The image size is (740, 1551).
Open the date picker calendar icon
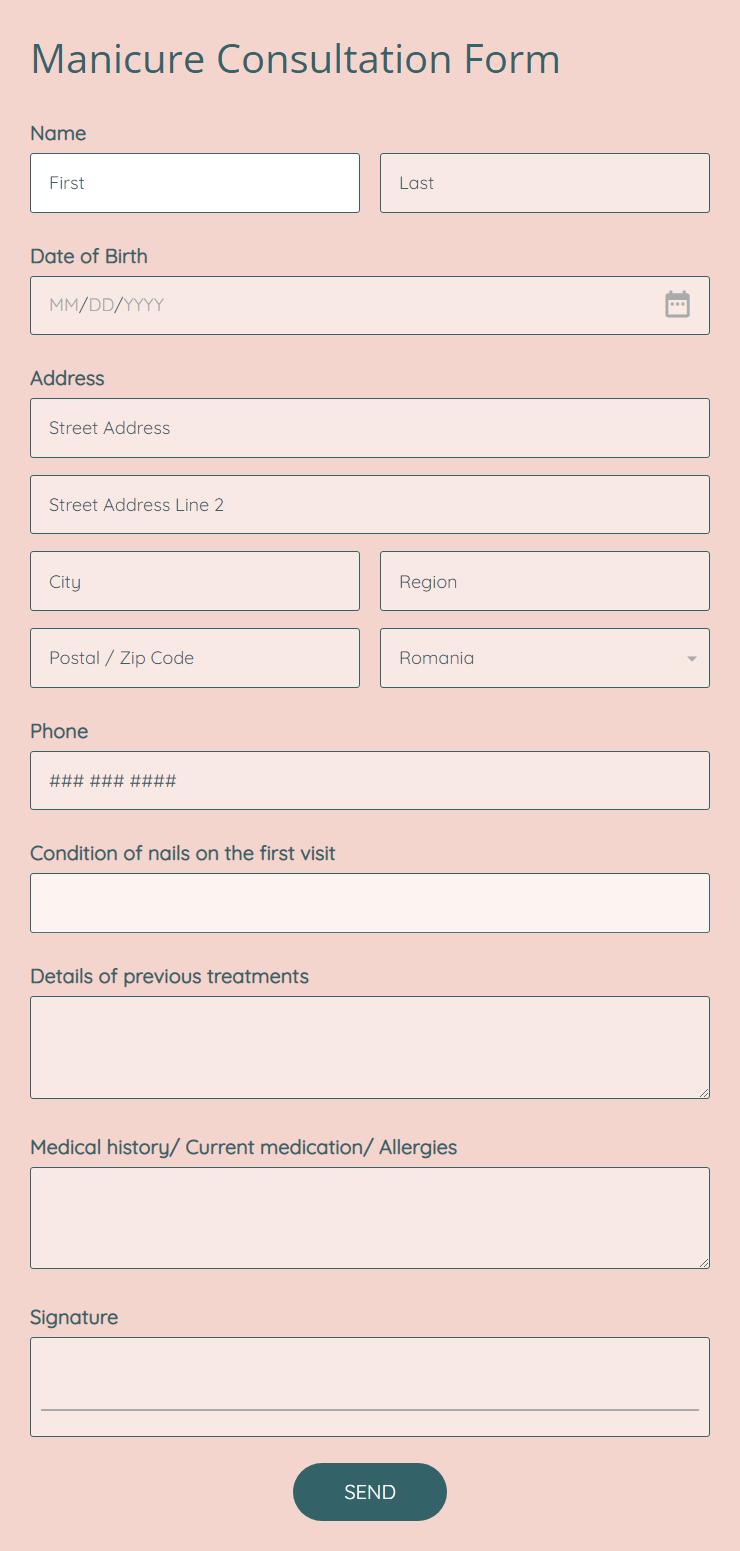click(x=678, y=305)
